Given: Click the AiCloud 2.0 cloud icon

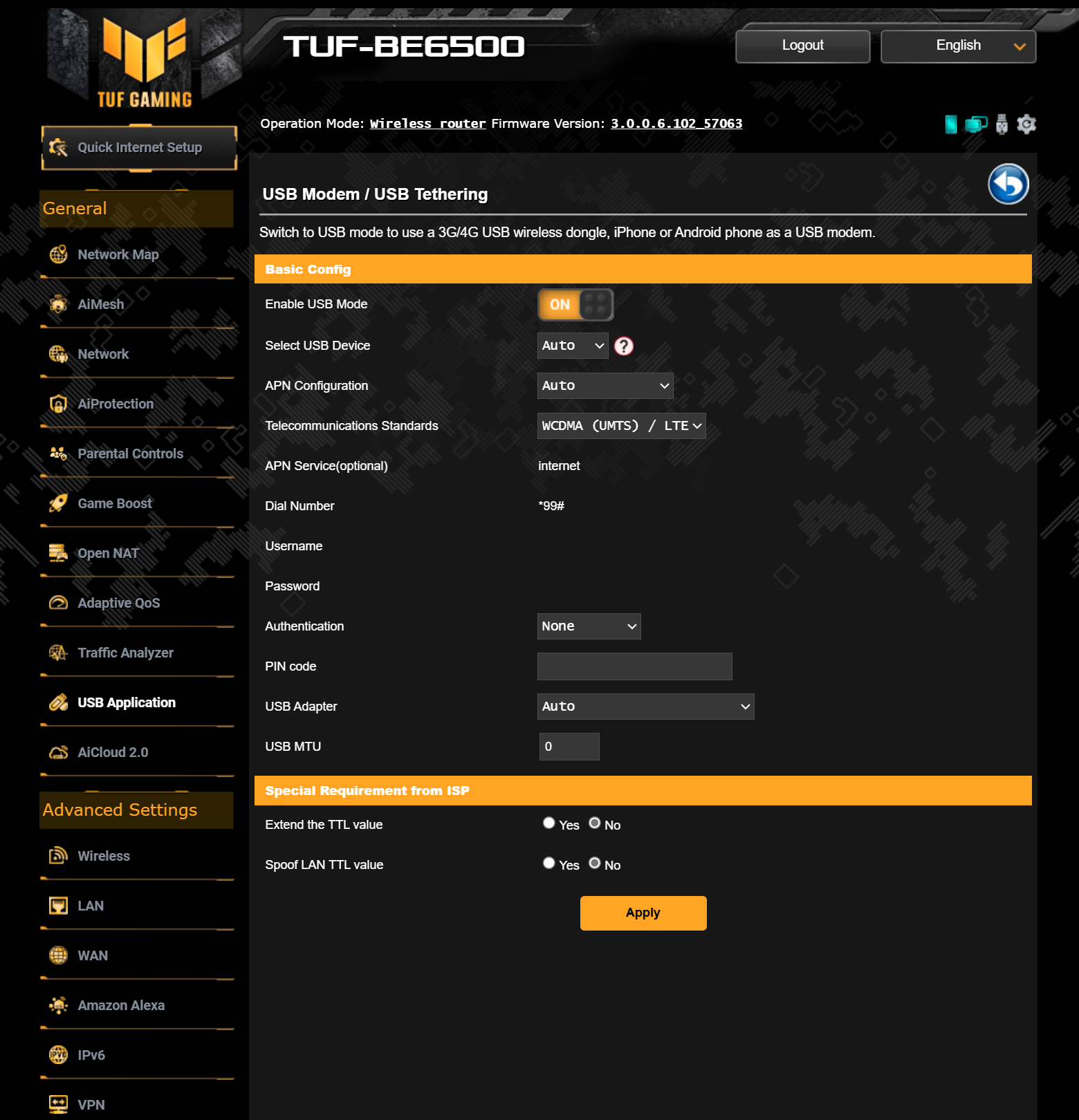Looking at the screenshot, I should (59, 752).
